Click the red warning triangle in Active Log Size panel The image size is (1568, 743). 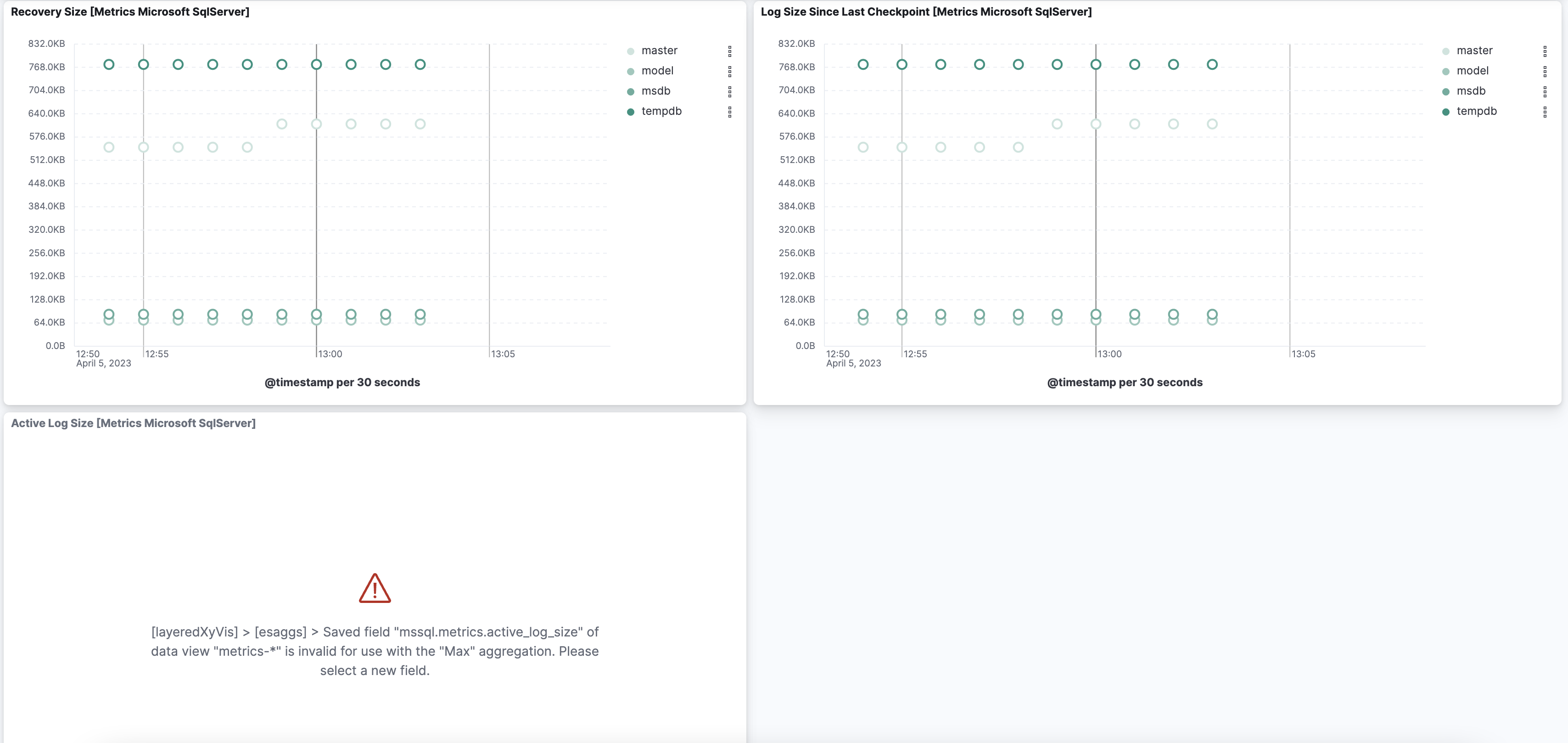[375, 587]
